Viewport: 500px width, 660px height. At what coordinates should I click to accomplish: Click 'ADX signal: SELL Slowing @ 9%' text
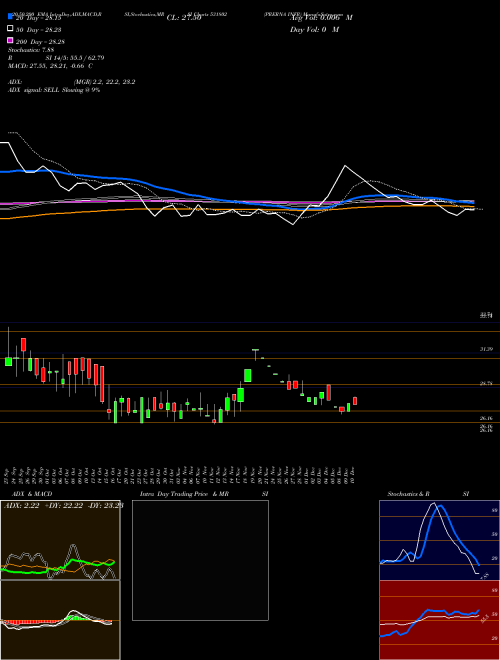click(x=54, y=90)
